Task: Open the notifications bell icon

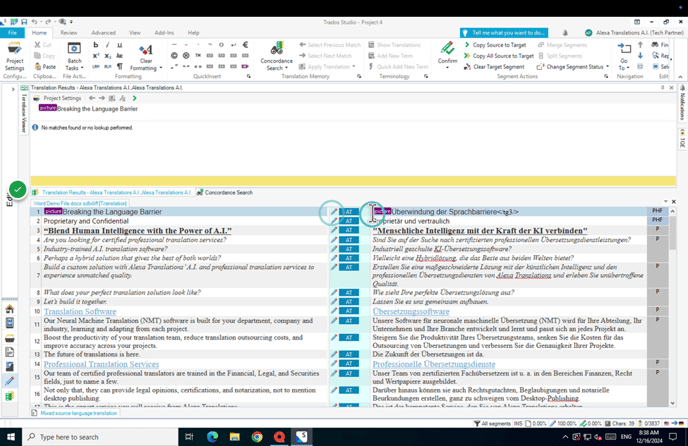Action: pyautogui.click(x=565, y=32)
